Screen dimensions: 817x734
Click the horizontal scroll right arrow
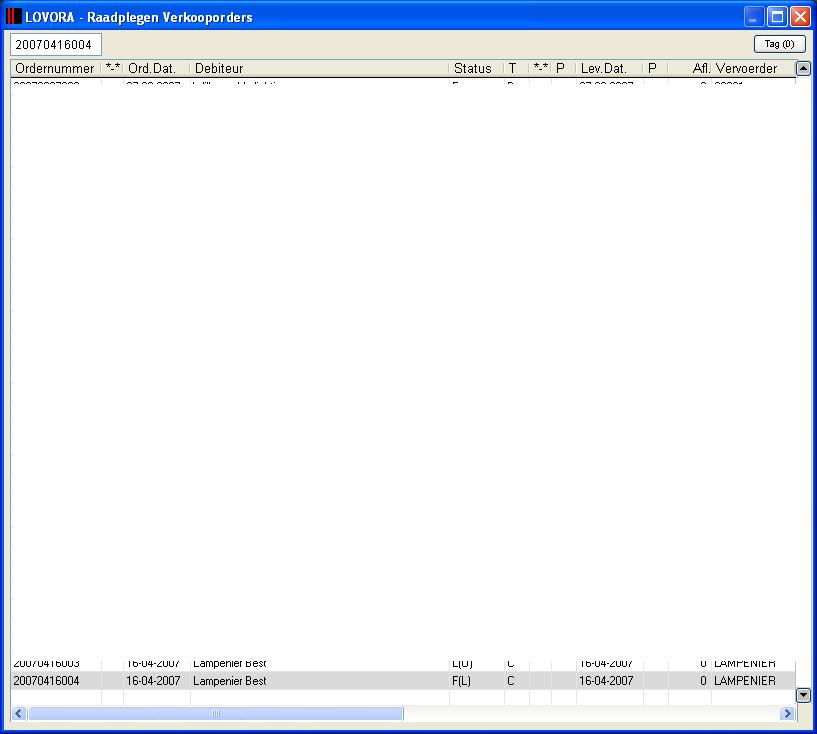coord(788,714)
